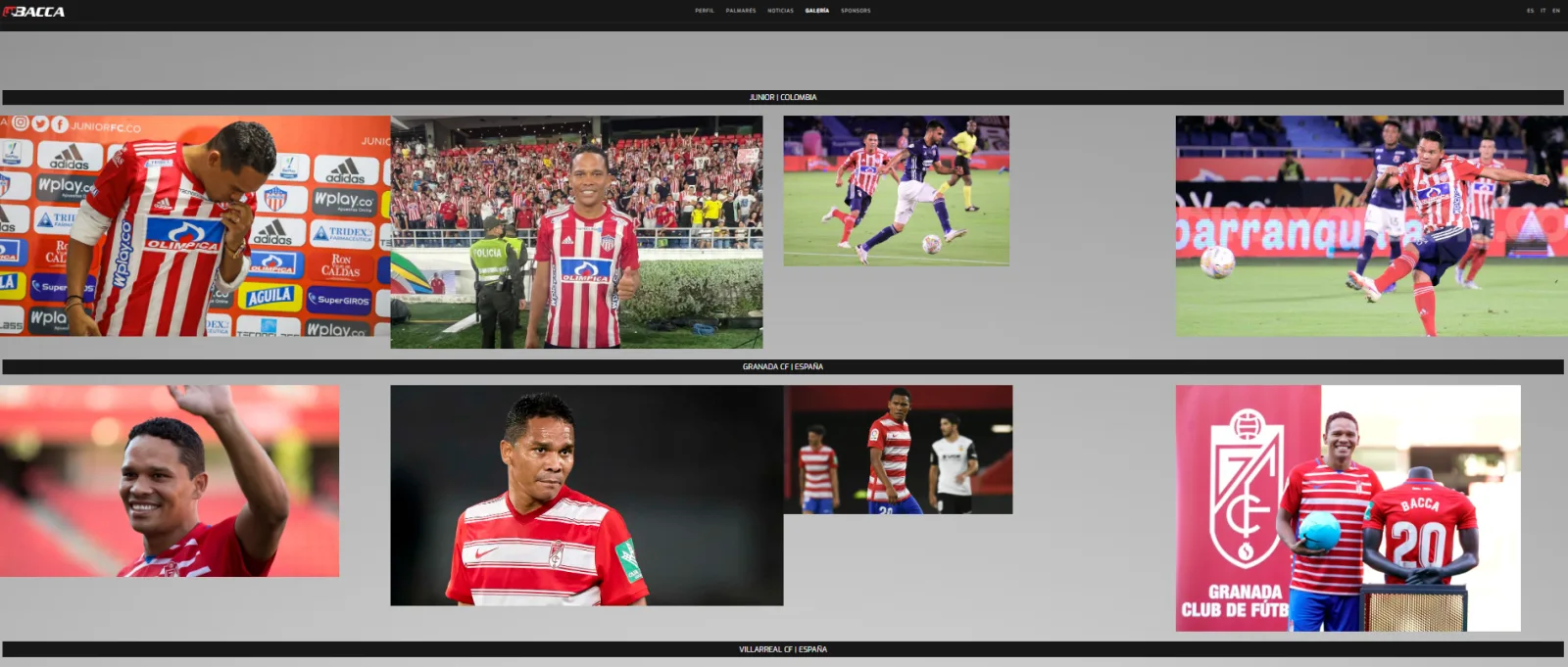Switch language to EN
Viewport: 1568px width, 667px height.
pyautogui.click(x=1555, y=11)
